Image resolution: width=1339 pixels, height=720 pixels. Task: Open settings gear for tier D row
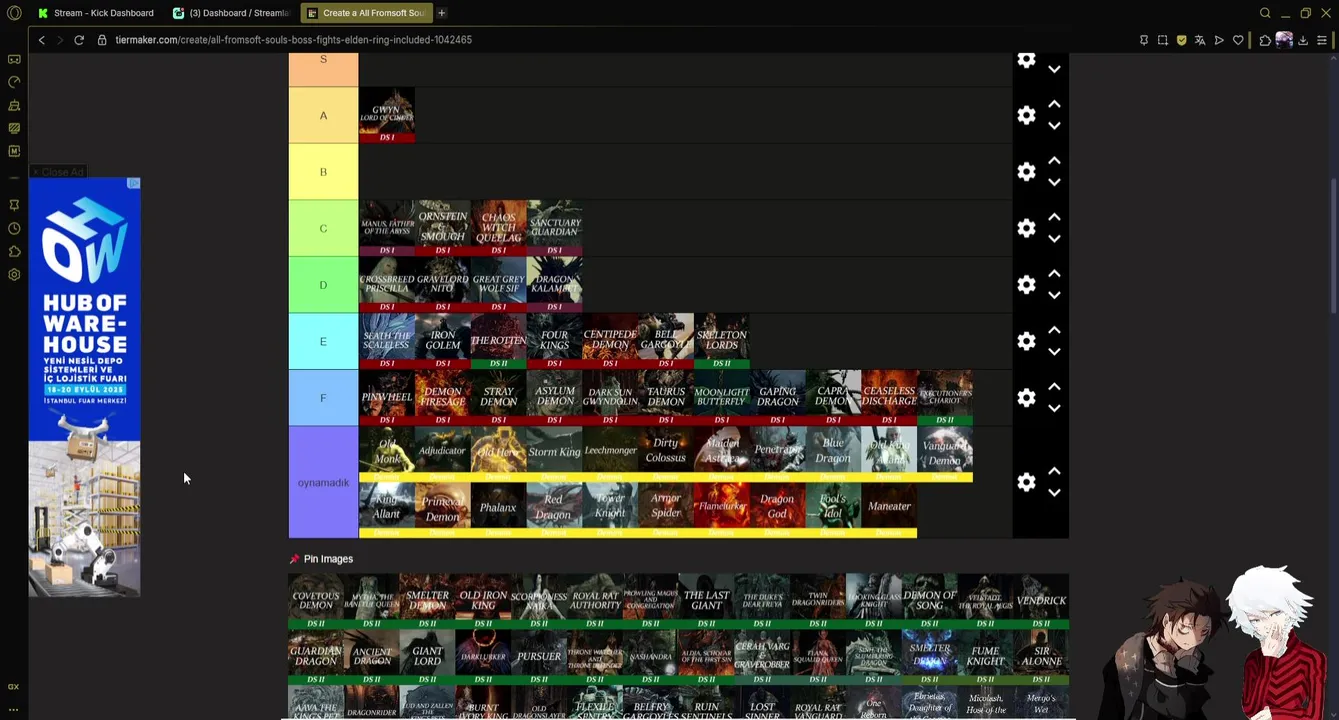(x=1026, y=285)
